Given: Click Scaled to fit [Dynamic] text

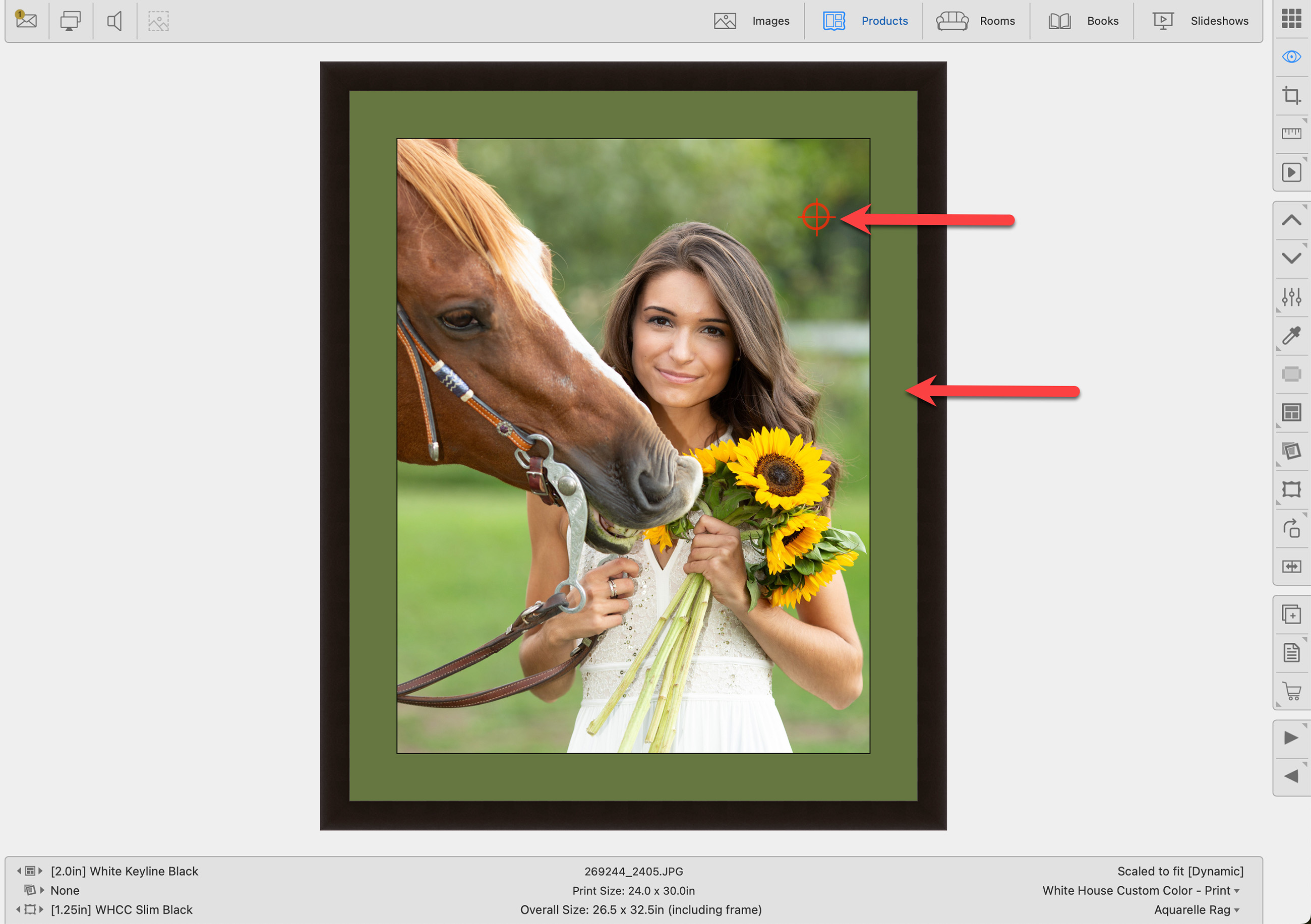Looking at the screenshot, I should tap(1180, 871).
